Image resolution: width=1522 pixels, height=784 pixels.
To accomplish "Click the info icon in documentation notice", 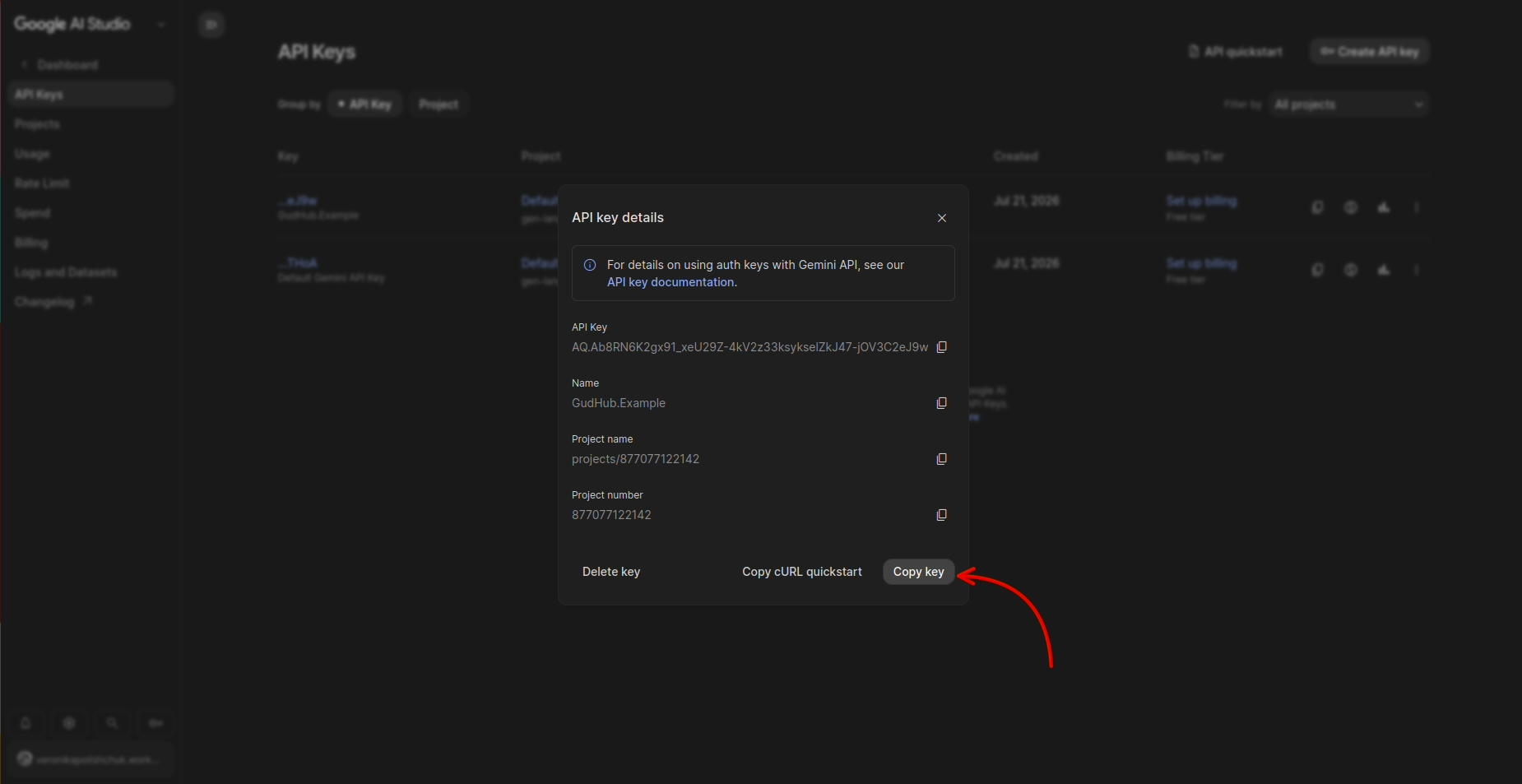I will 590,265.
